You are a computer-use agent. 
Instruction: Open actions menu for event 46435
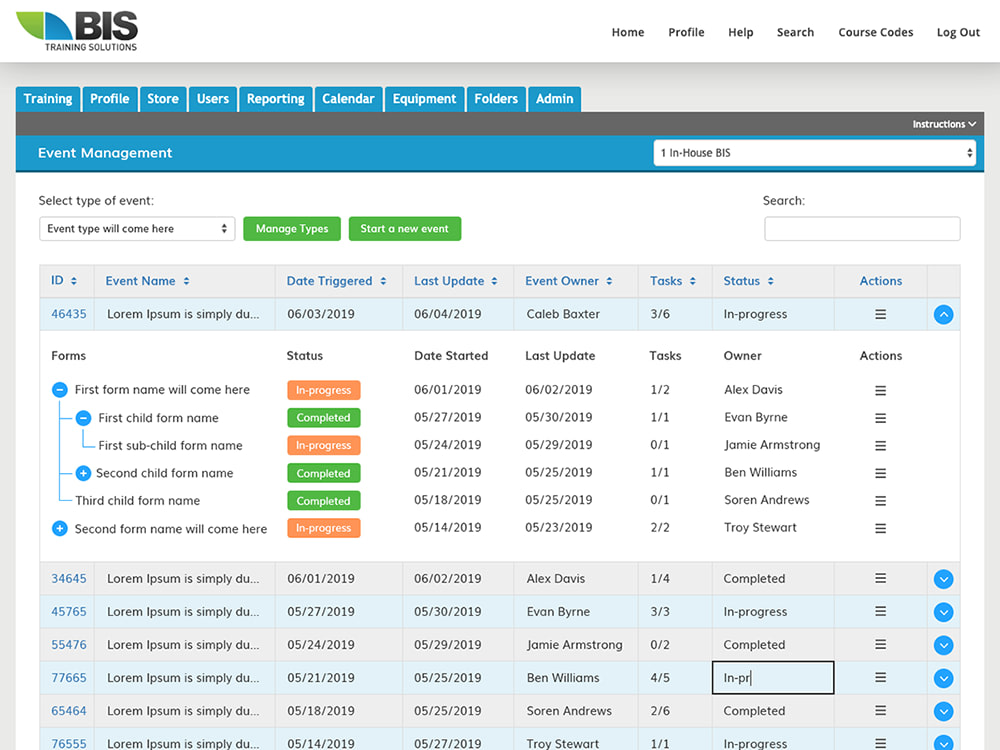pyautogui.click(x=880, y=314)
